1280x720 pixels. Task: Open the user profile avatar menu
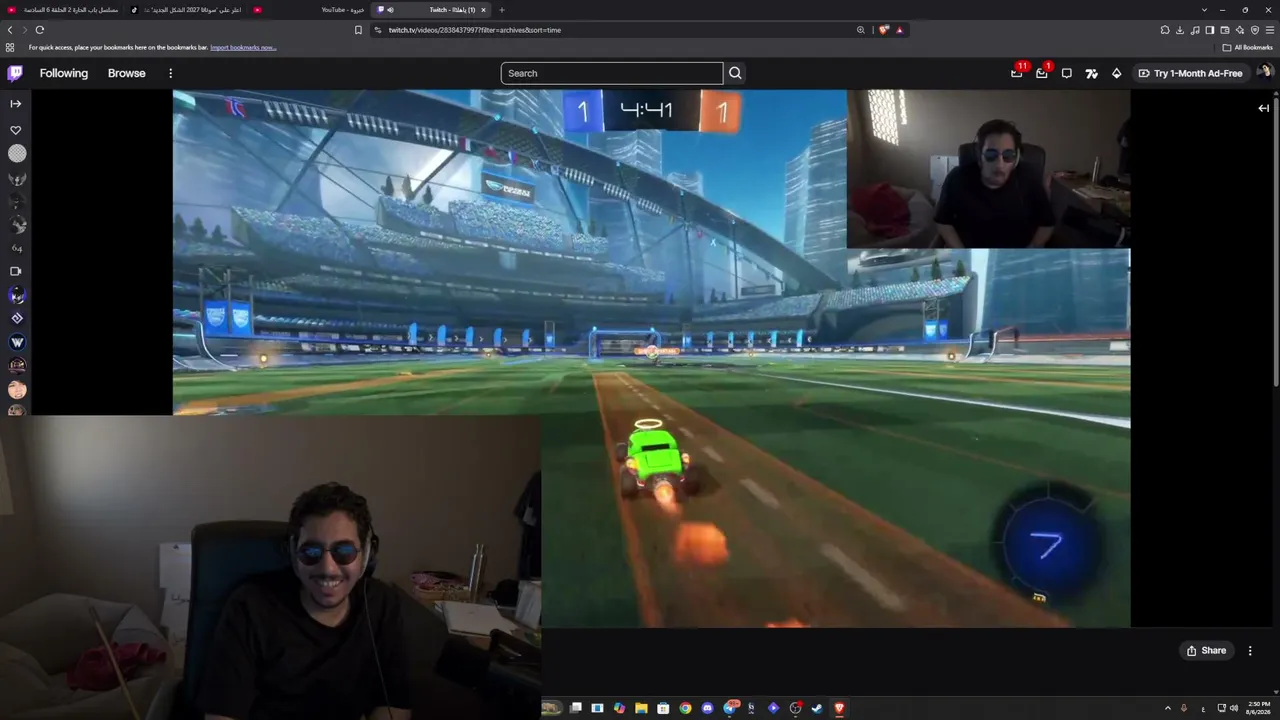pyautogui.click(x=1265, y=72)
